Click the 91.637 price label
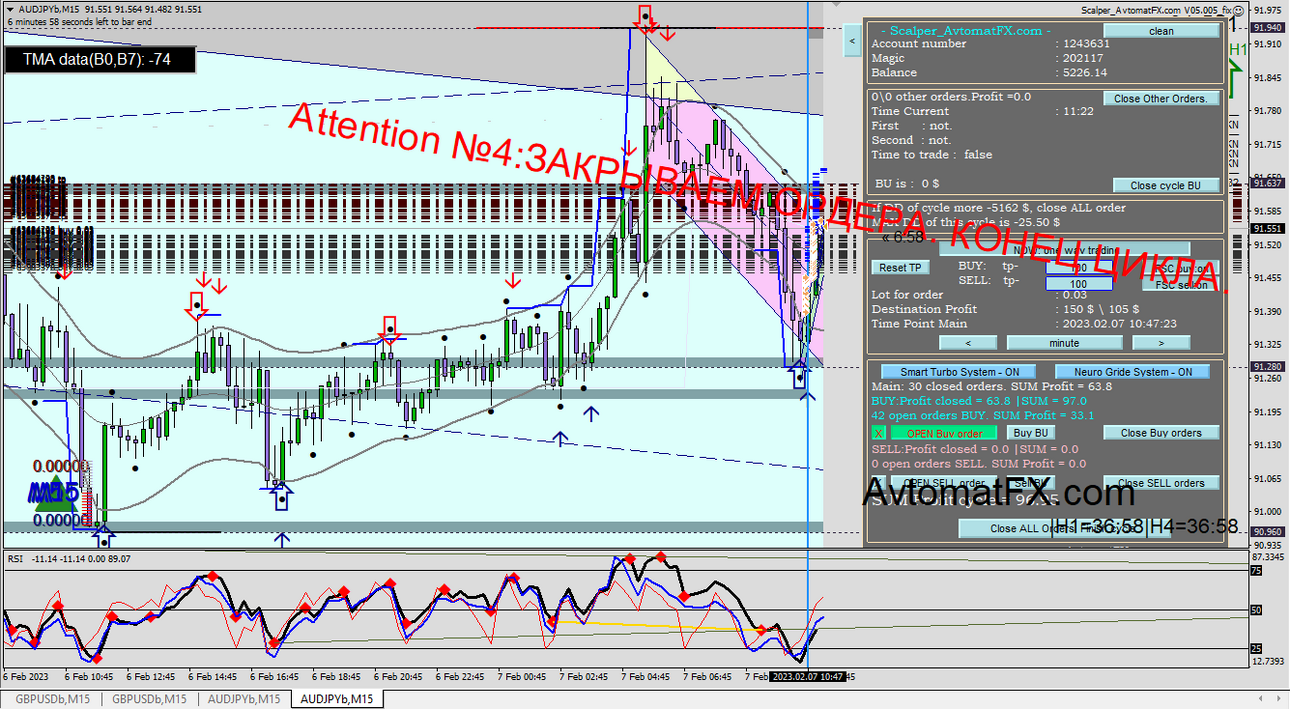 [x=1268, y=183]
